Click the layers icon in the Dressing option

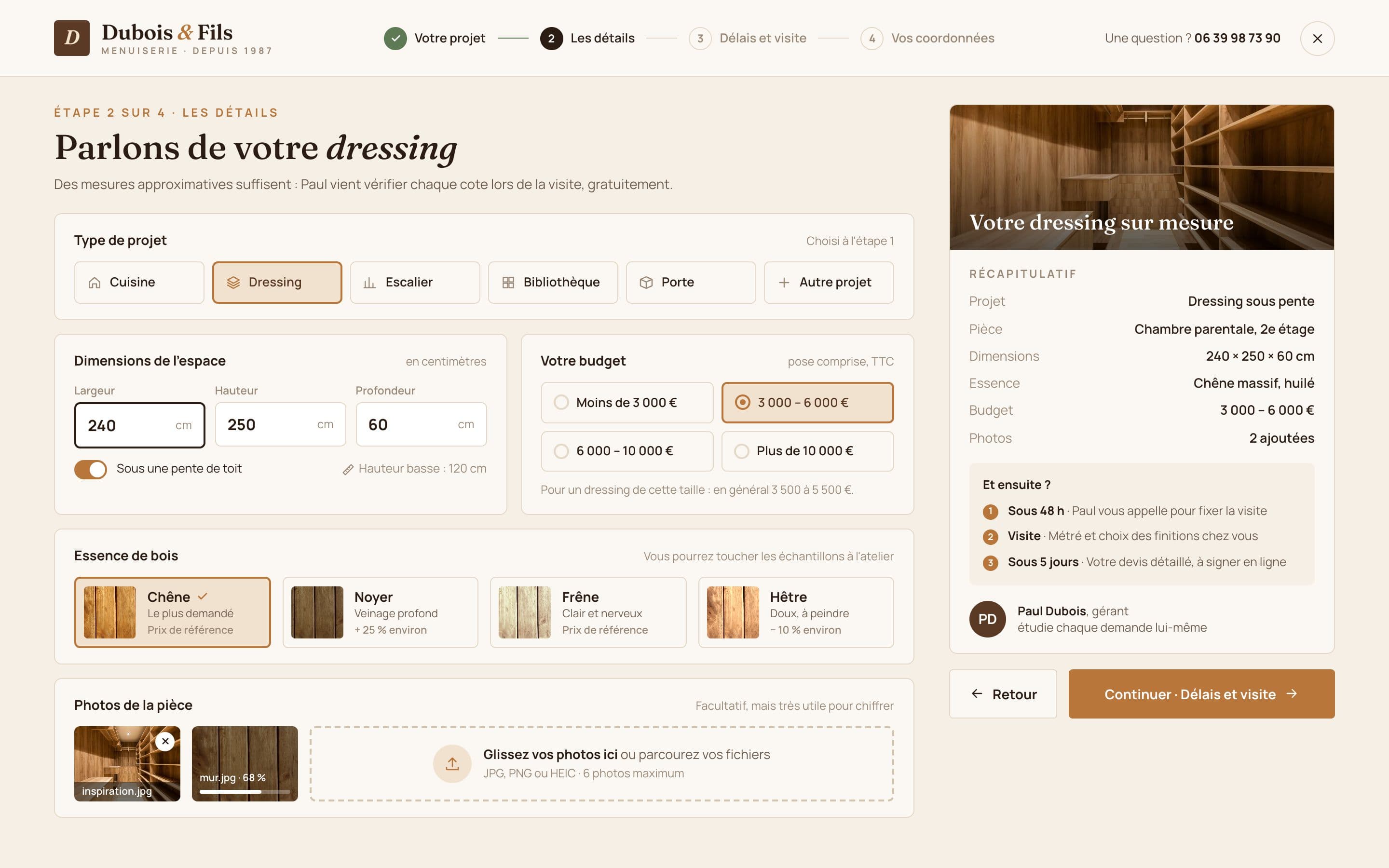tap(233, 283)
